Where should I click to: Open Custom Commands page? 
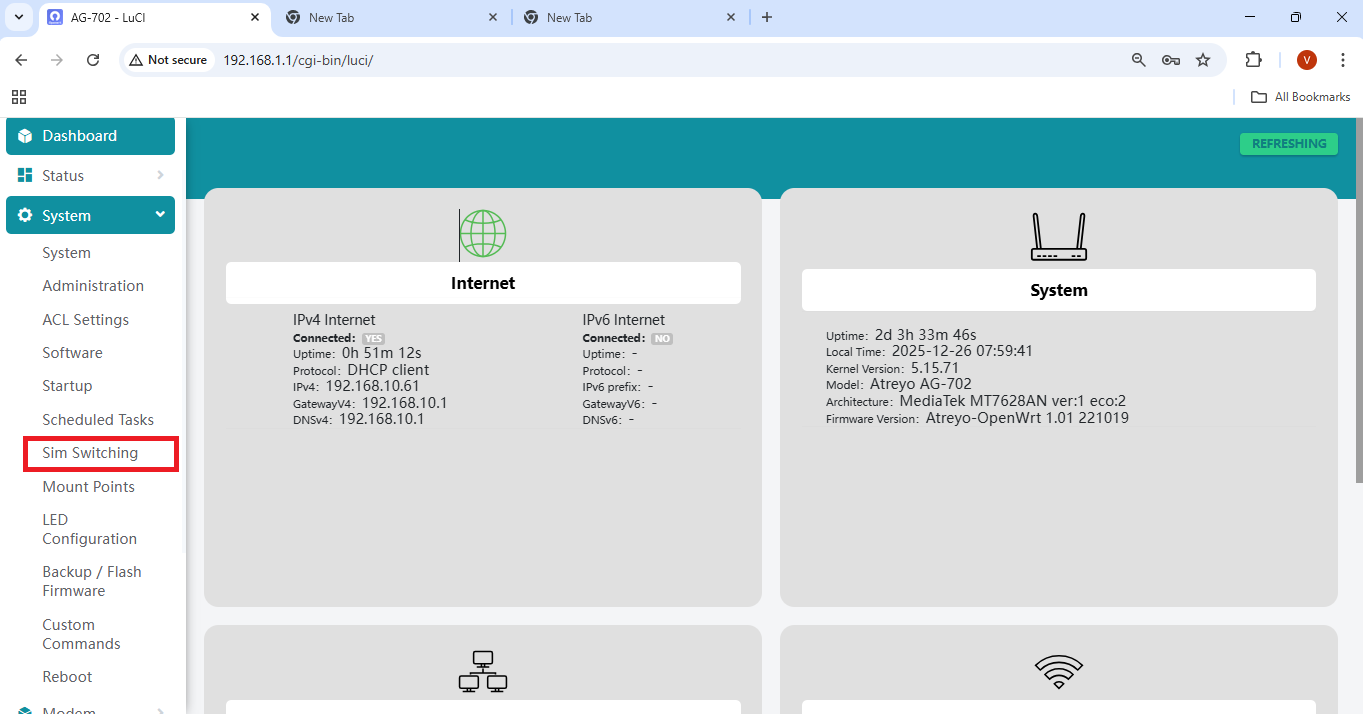[x=81, y=634]
